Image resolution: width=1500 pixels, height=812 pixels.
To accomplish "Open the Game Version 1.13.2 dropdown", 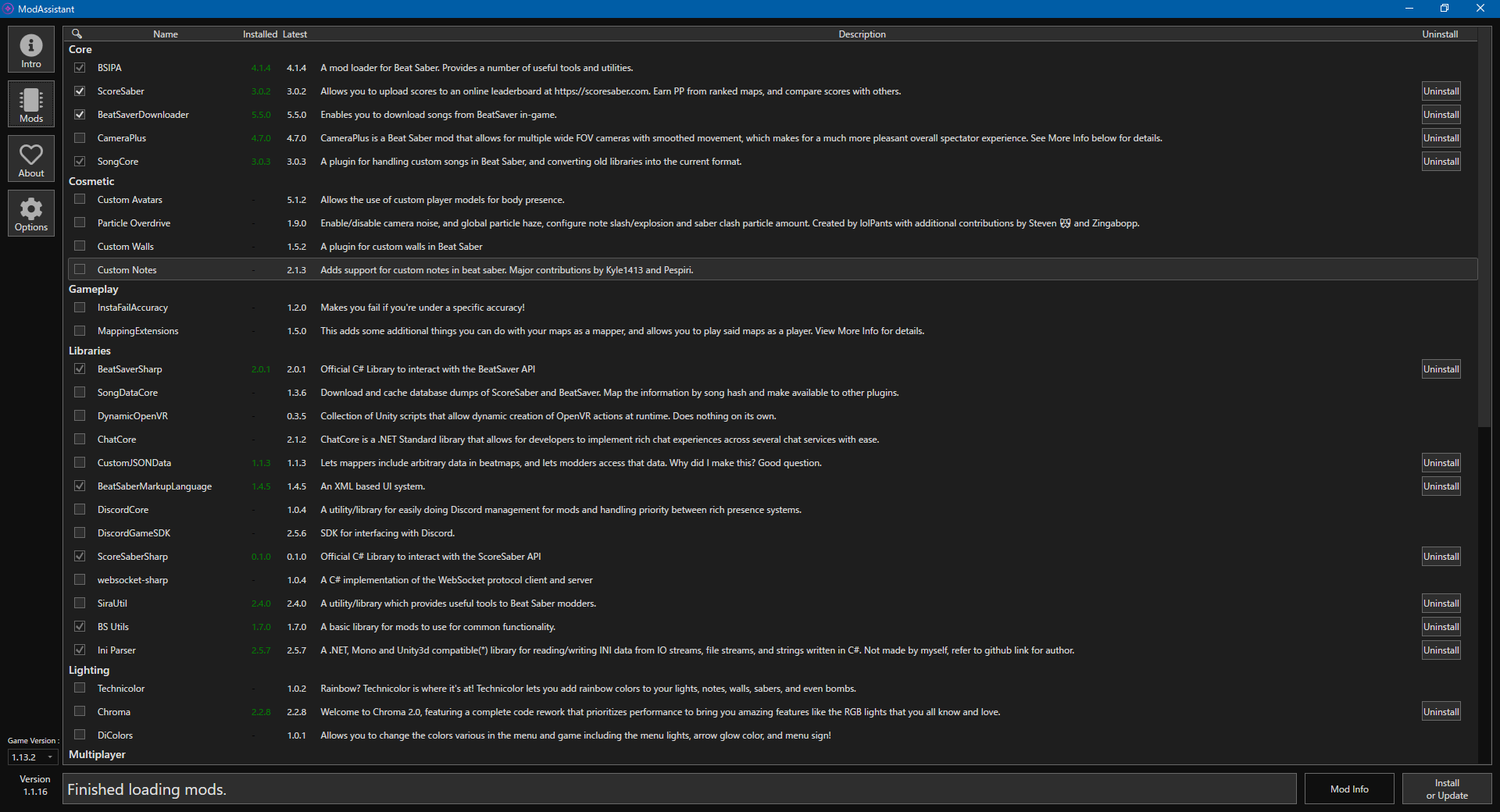I will [32, 757].
